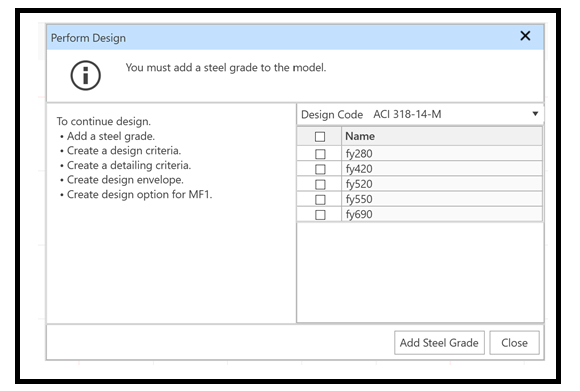
Task: Click the Close button
Action: (x=514, y=343)
